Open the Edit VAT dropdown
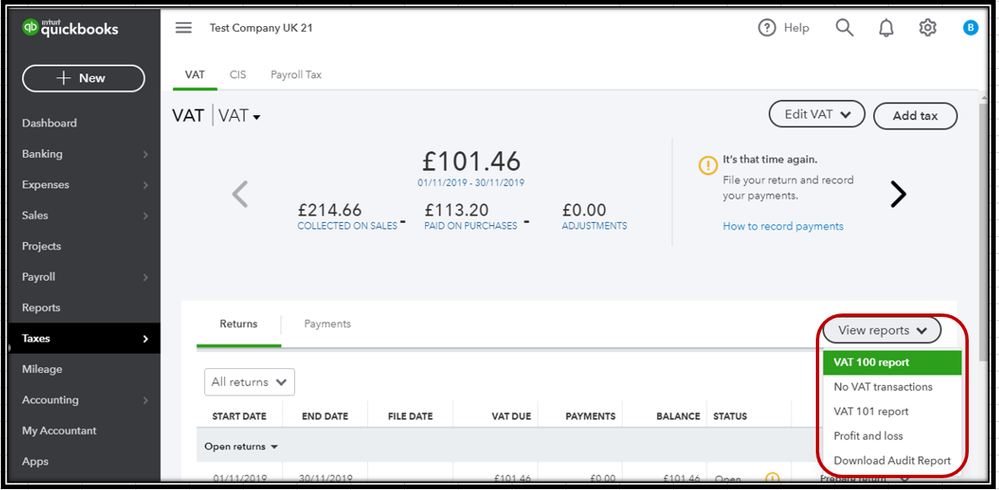Image resolution: width=999 pixels, height=490 pixels. click(x=817, y=115)
